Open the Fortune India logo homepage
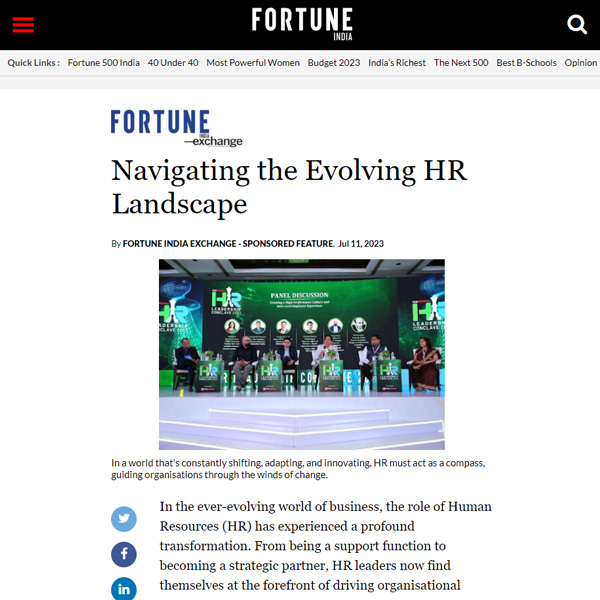This screenshot has height=600, width=600. 302,24
